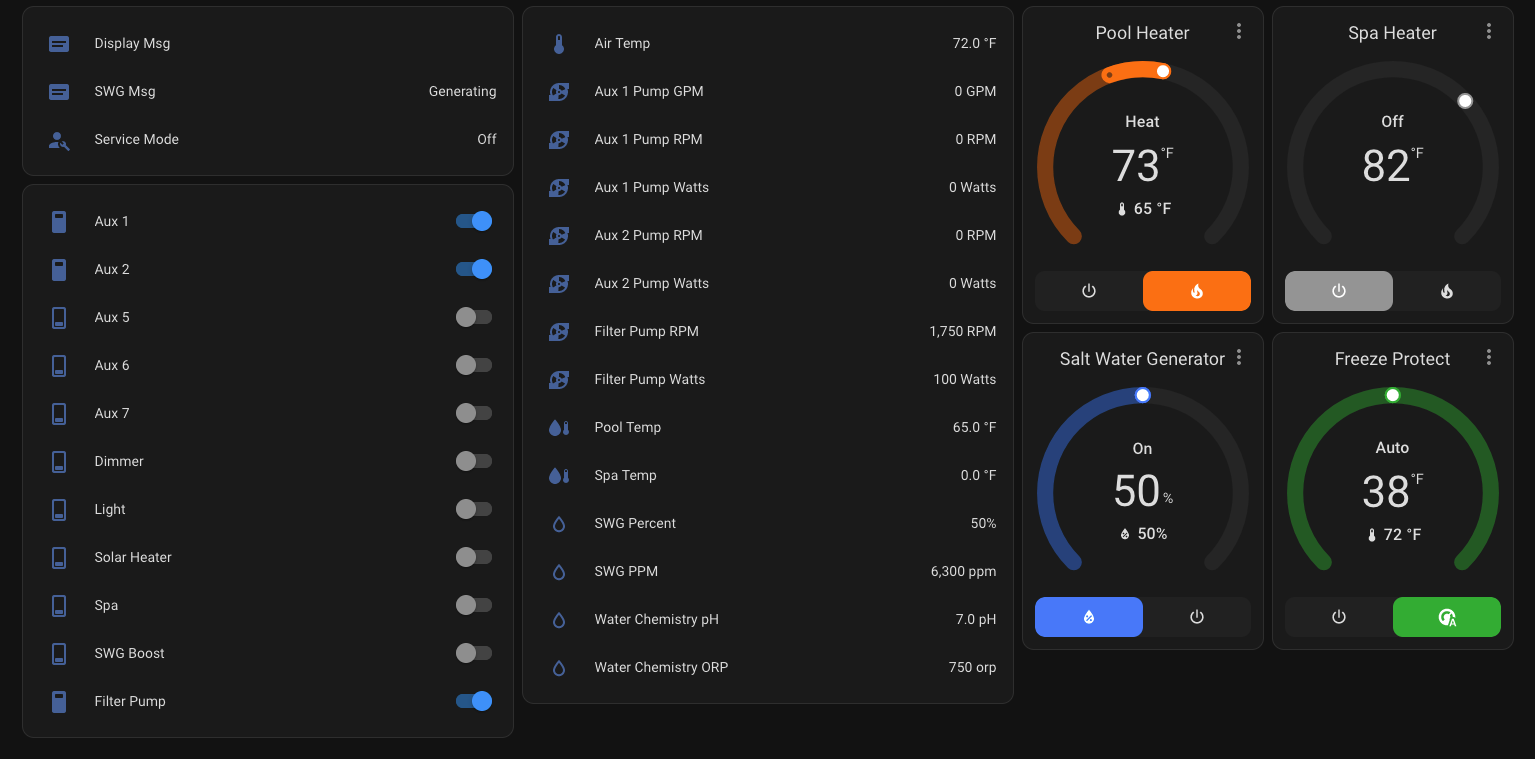Image resolution: width=1535 pixels, height=759 pixels.
Task: Click Salt Water Generator blue droplet button
Action: 1089,617
